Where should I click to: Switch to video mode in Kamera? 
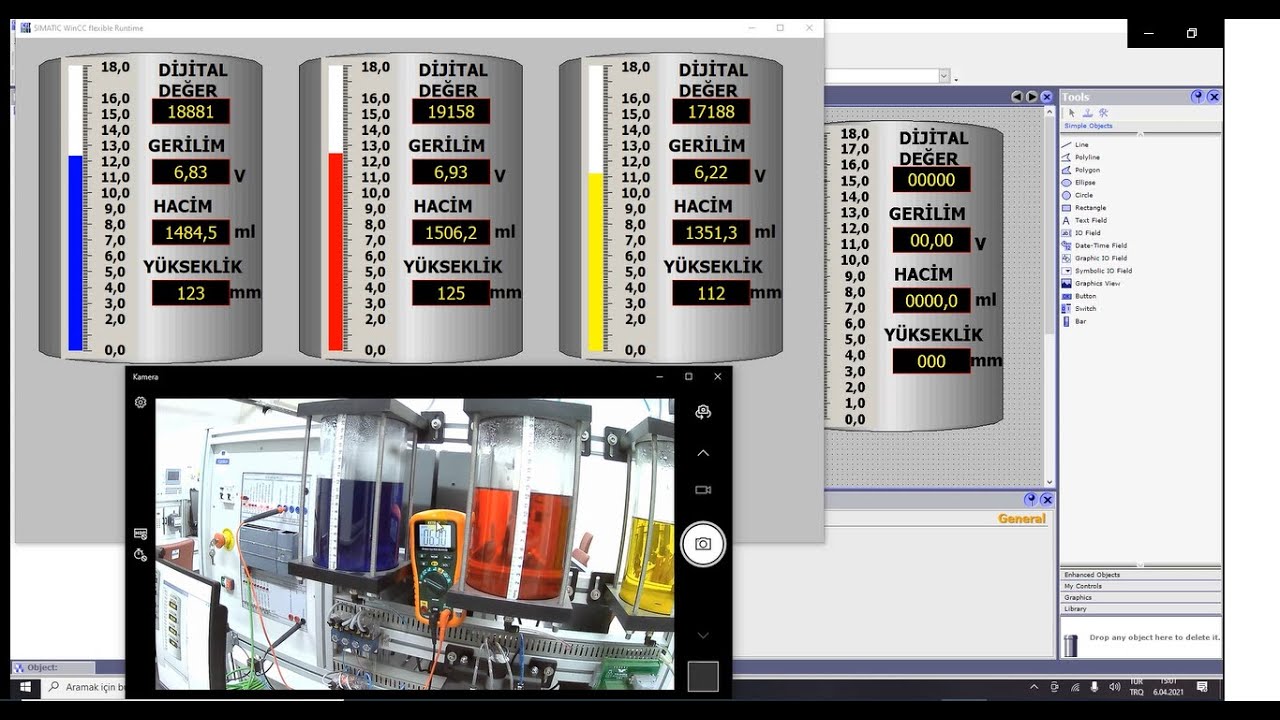click(703, 490)
